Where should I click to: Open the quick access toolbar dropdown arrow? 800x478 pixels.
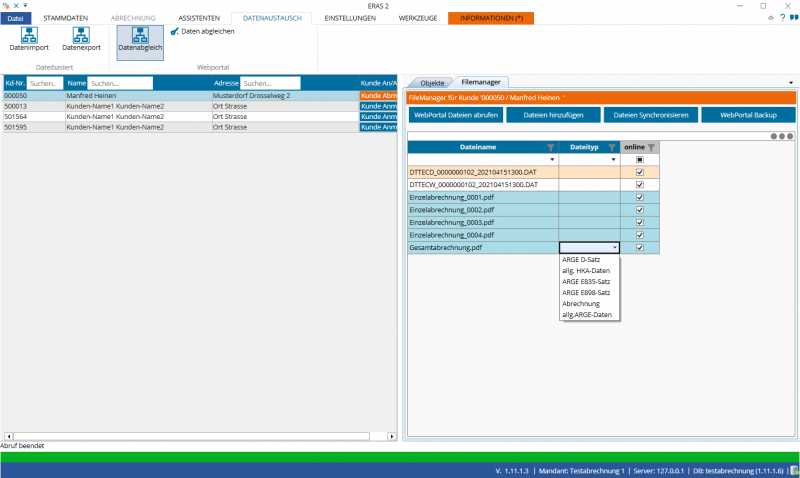[x=25, y=6]
